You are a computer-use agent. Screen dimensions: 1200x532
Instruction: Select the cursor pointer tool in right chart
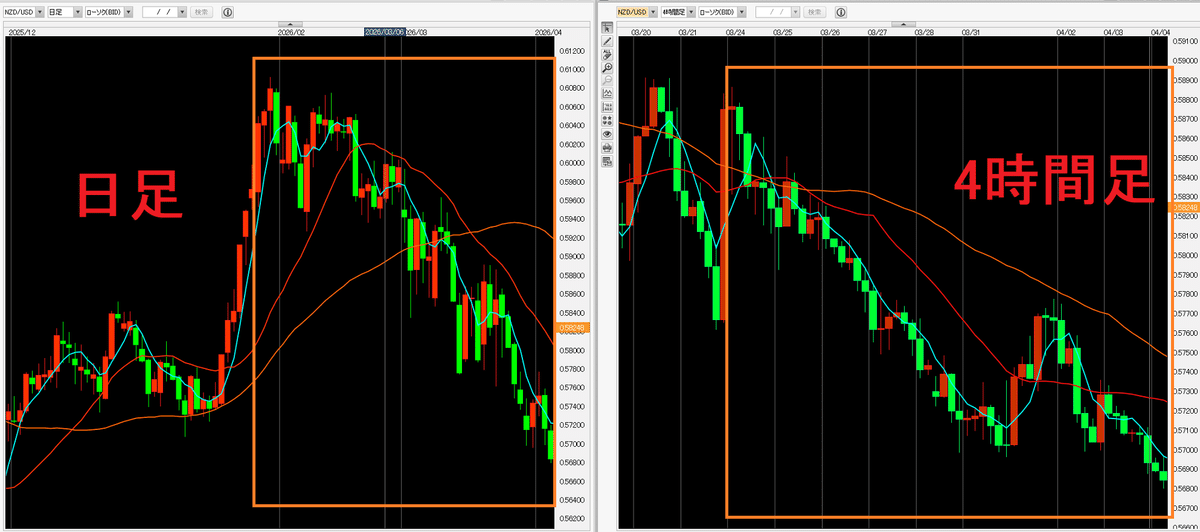607,28
